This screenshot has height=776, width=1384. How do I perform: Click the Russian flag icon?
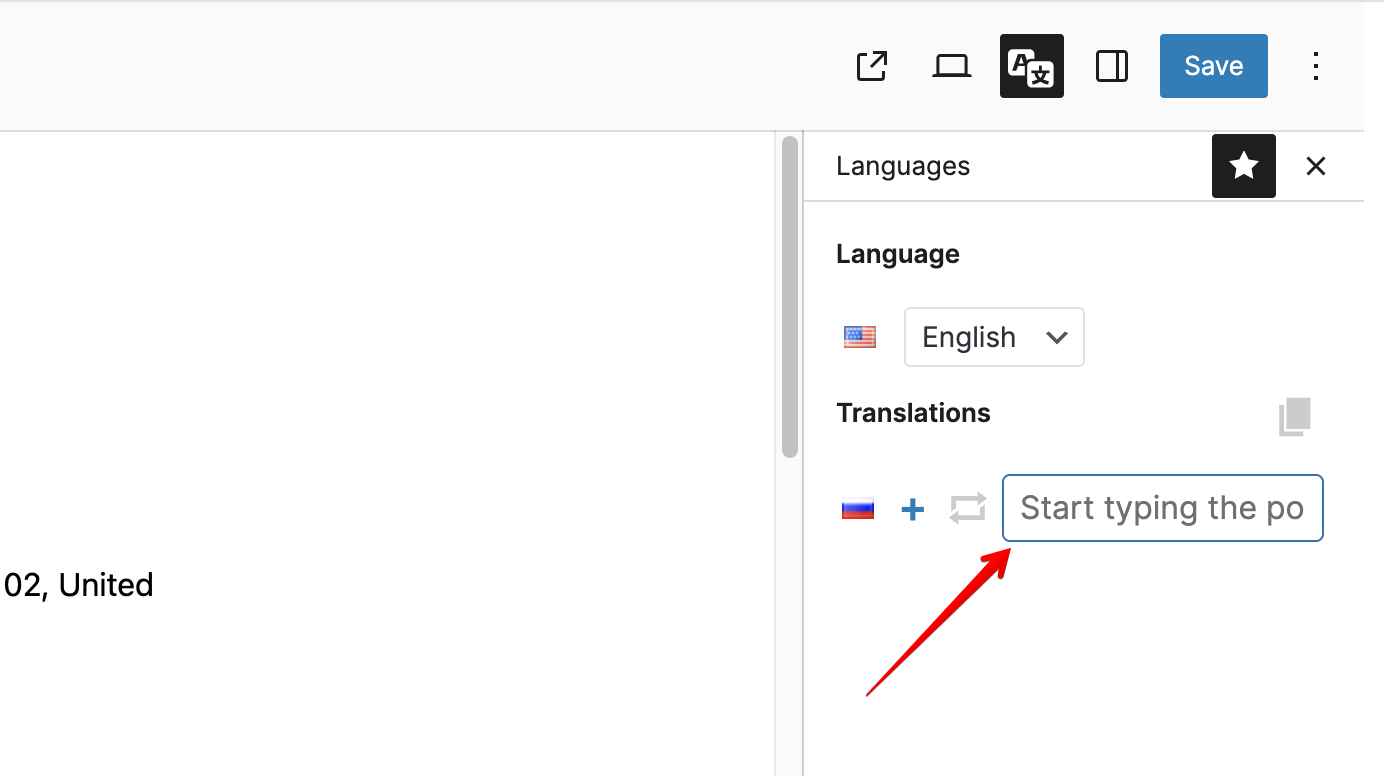tap(858, 509)
